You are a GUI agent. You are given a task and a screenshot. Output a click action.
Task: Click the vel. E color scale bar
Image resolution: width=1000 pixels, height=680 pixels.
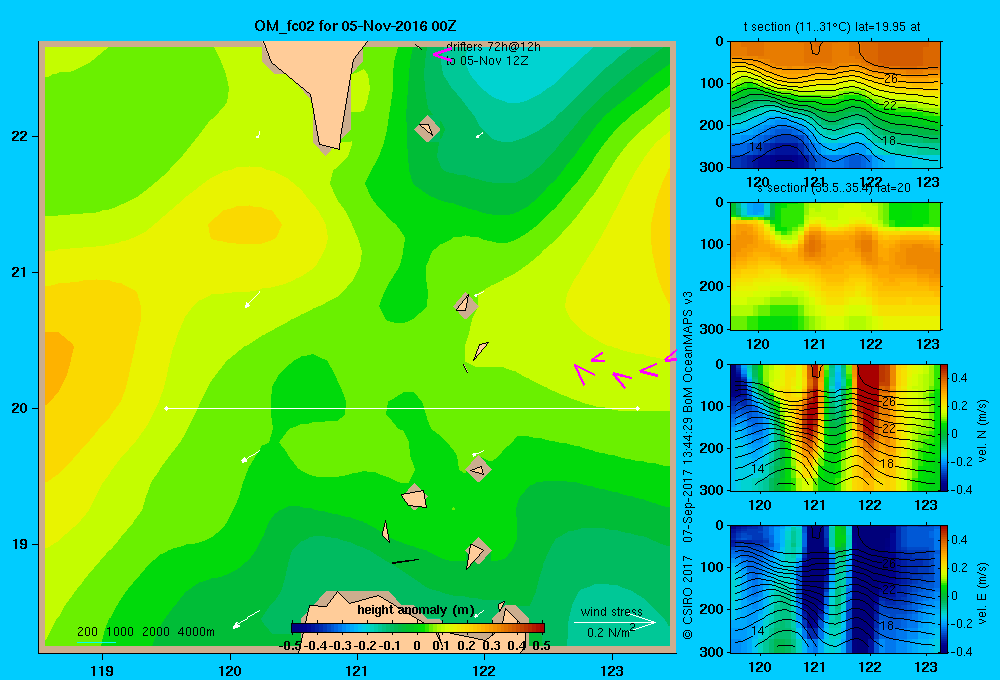[944, 589]
